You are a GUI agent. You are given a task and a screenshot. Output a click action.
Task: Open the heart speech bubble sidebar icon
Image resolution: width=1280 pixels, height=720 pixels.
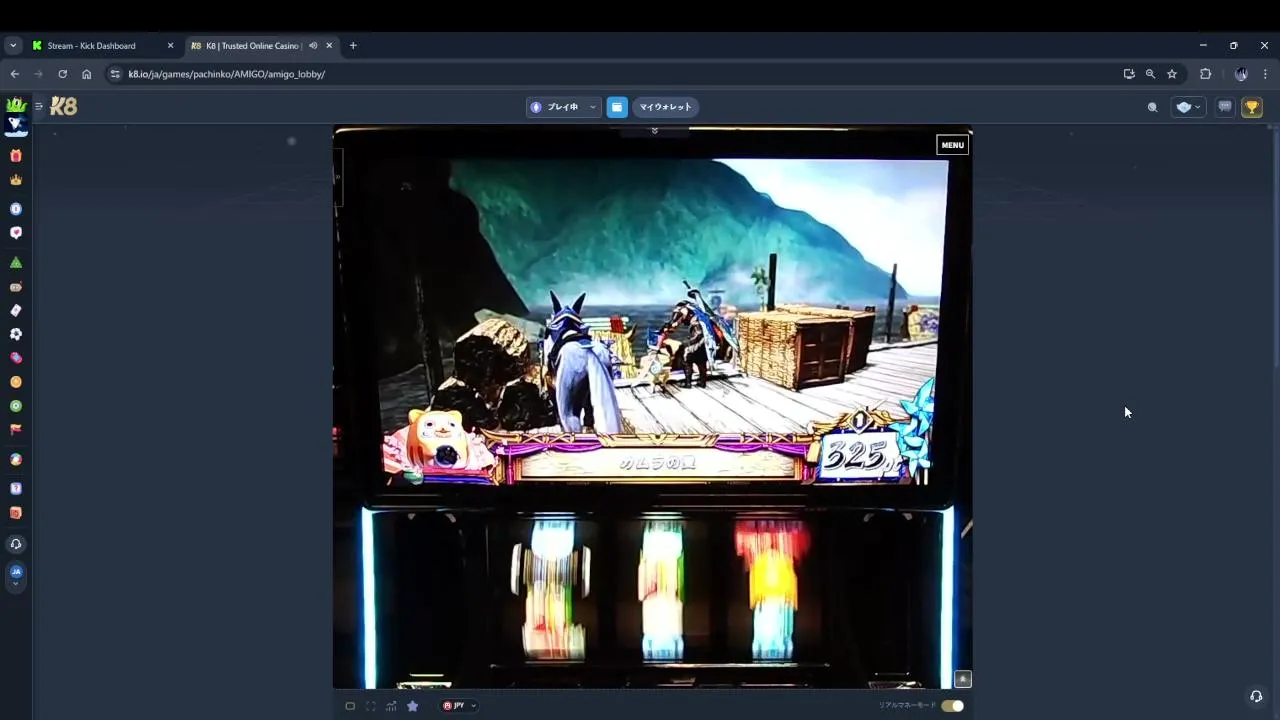(16, 233)
